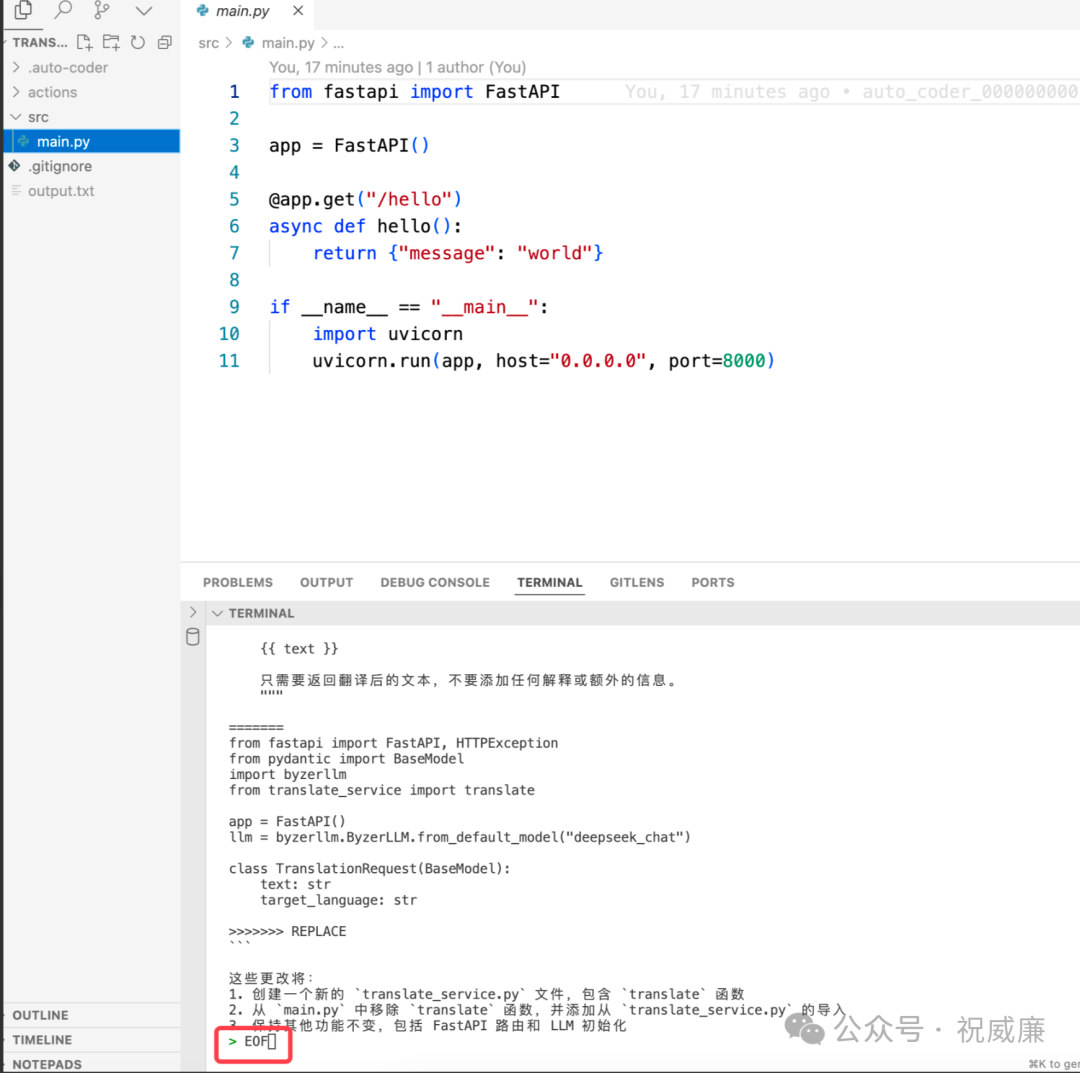The image size is (1080, 1073).
Task: Click terminal text 'target_language: str'
Action: point(338,900)
